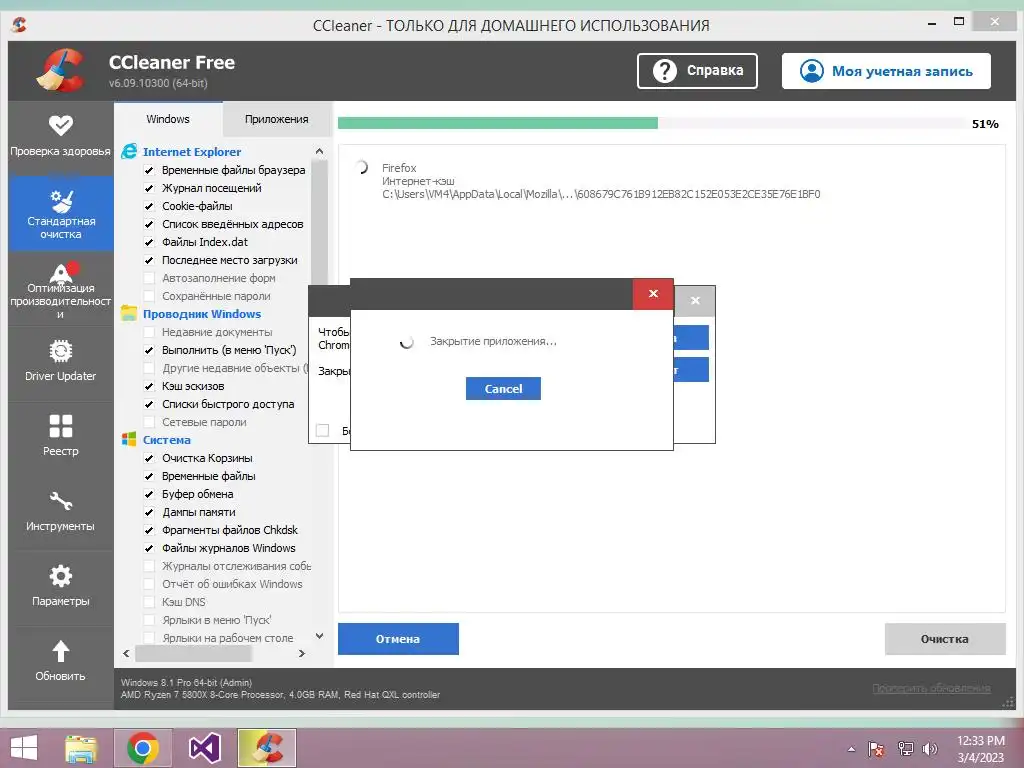Open Windows Start menu

click(24, 748)
